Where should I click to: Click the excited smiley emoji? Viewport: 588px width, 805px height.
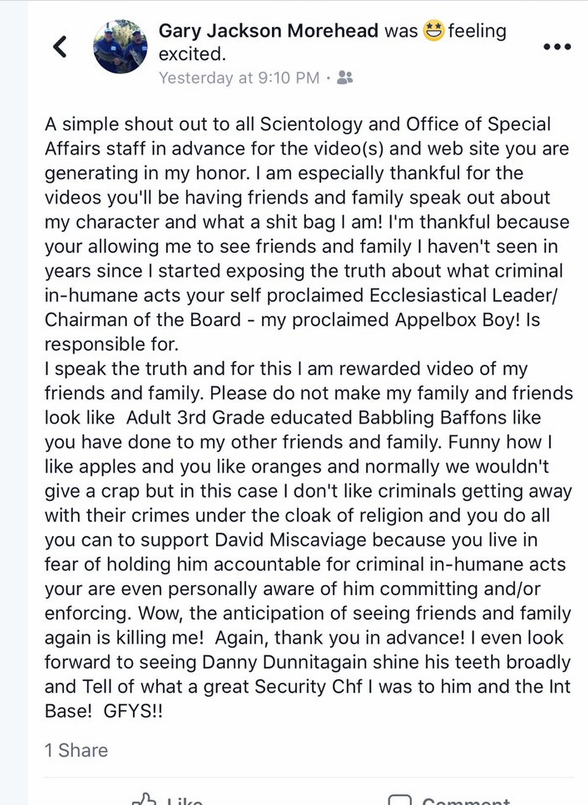(x=433, y=31)
